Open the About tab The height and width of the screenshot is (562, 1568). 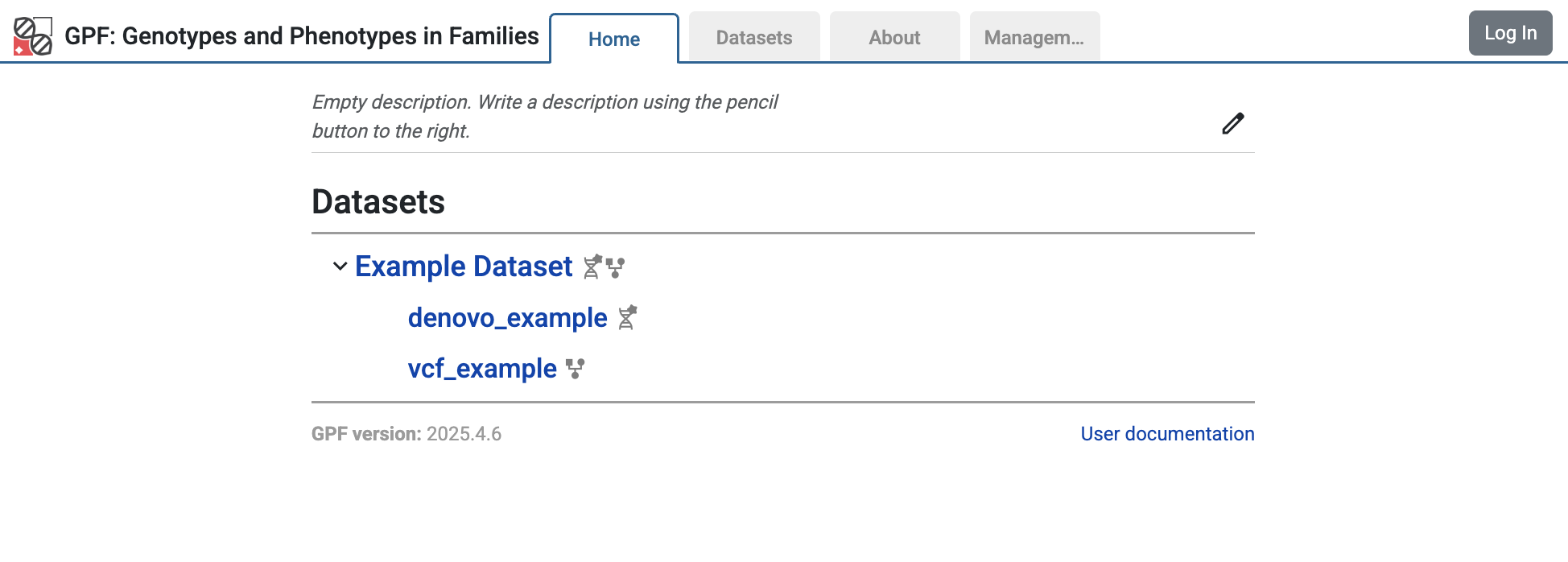pyautogui.click(x=894, y=37)
